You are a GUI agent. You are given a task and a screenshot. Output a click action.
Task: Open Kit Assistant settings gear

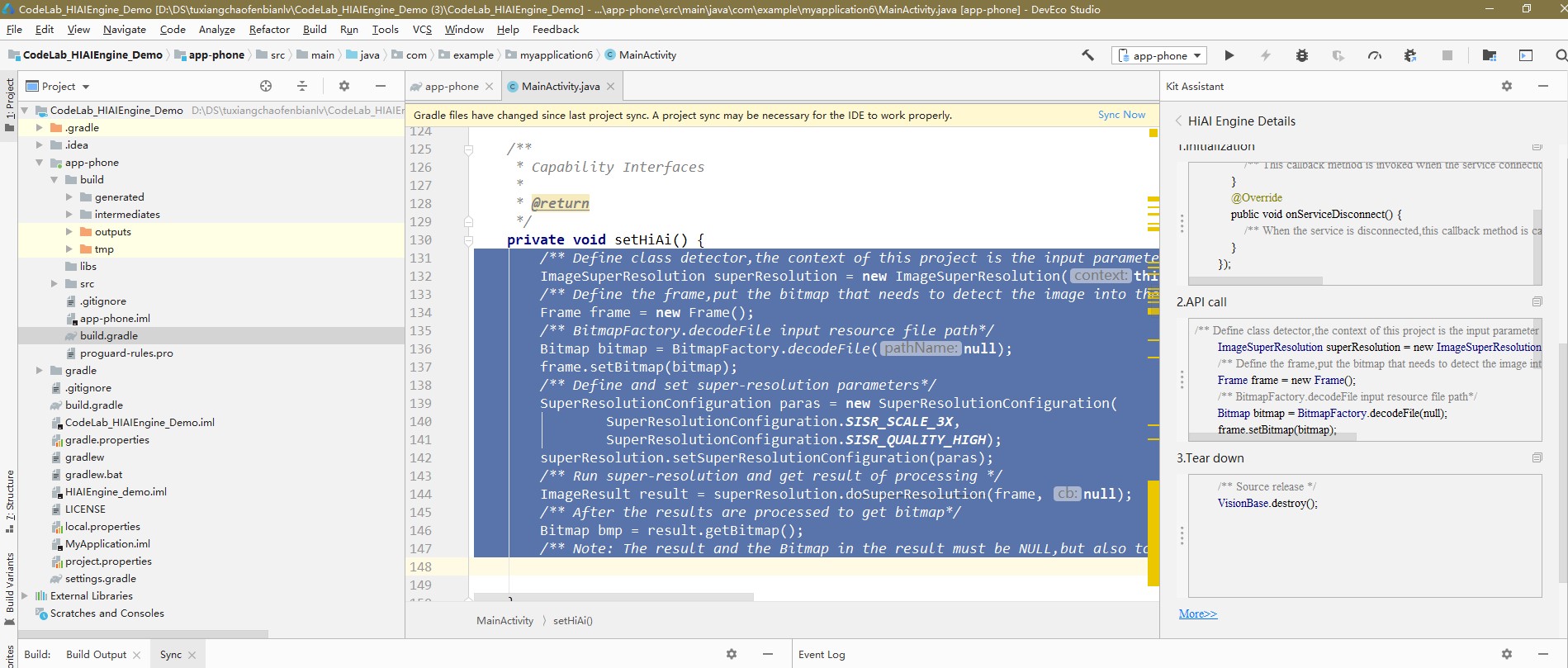[x=1507, y=86]
